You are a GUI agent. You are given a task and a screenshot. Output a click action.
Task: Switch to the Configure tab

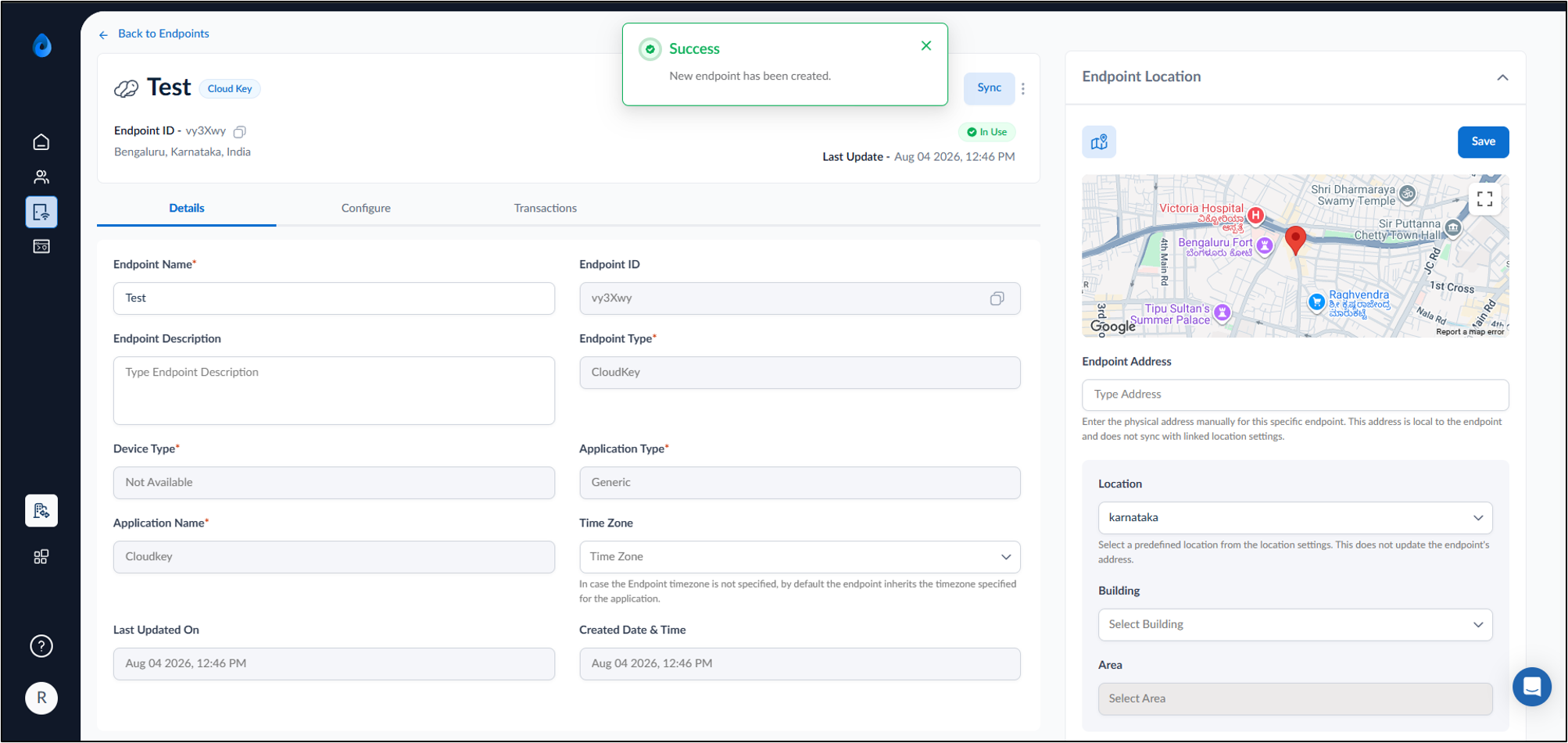pos(366,208)
